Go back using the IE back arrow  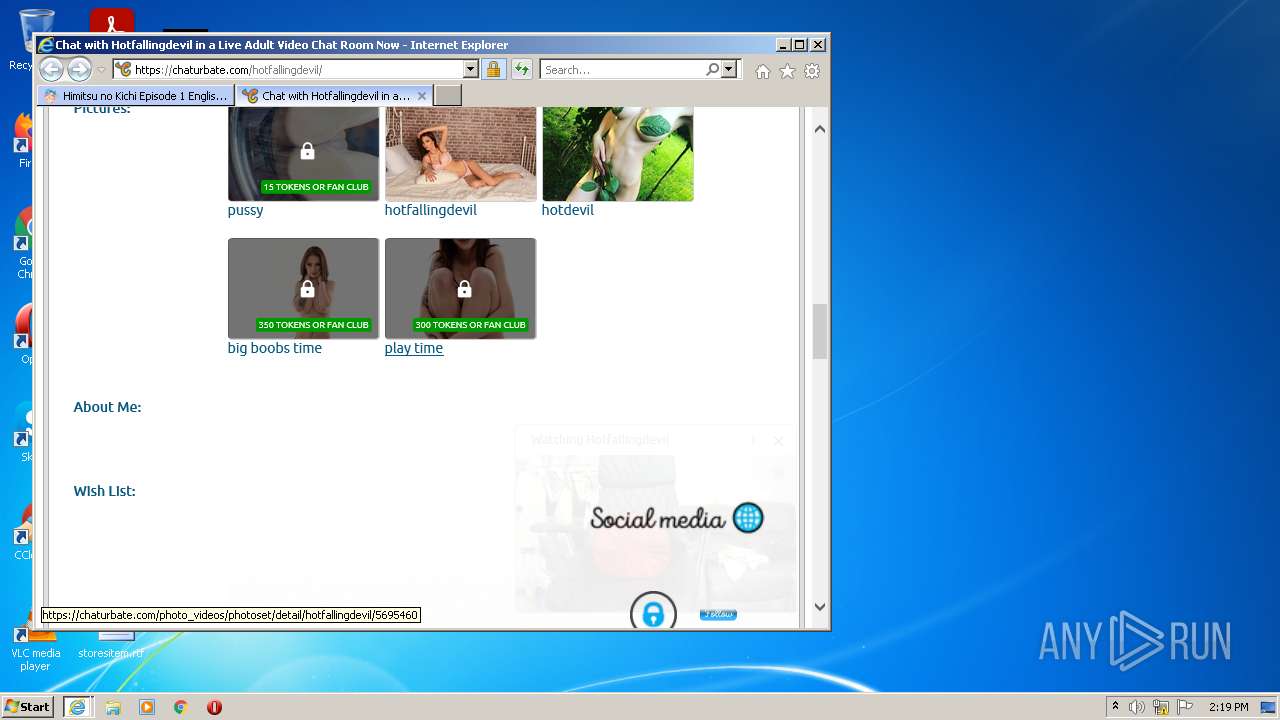pos(51,70)
